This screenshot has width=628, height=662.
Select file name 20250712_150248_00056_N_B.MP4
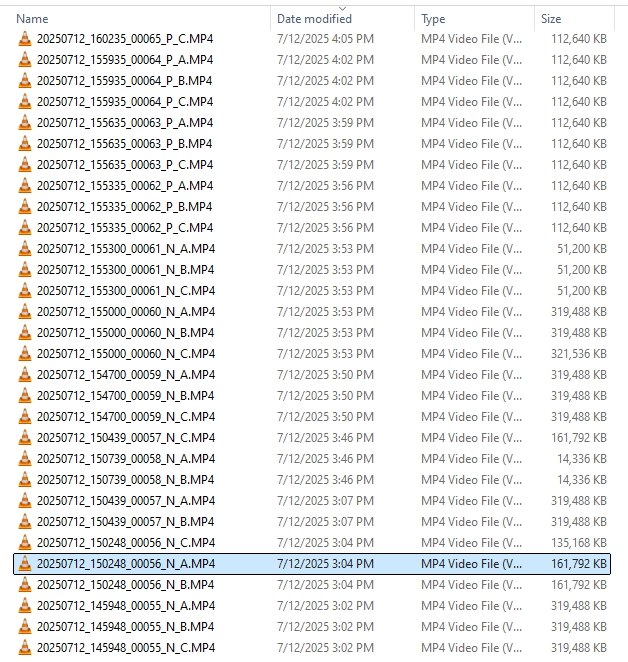125,585
